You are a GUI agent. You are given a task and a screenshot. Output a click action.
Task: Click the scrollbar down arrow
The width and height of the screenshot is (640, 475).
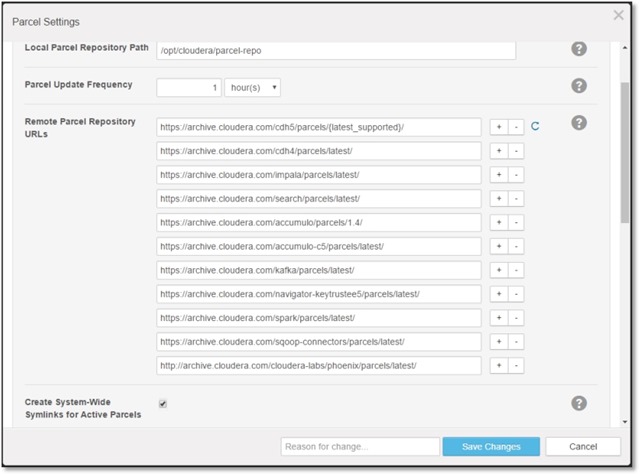pos(625,422)
